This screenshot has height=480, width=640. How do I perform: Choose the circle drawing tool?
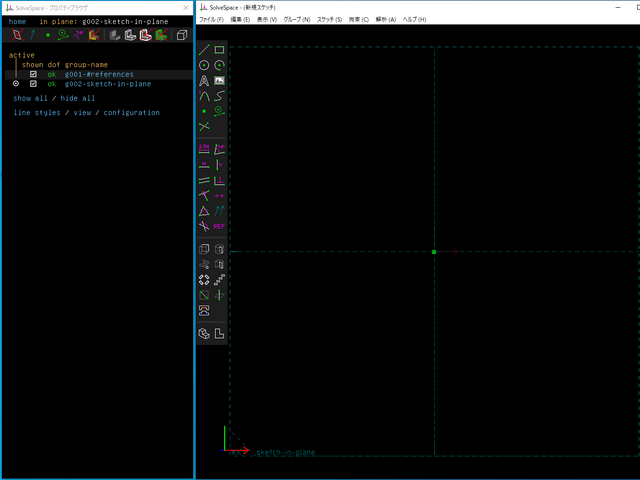click(x=204, y=65)
